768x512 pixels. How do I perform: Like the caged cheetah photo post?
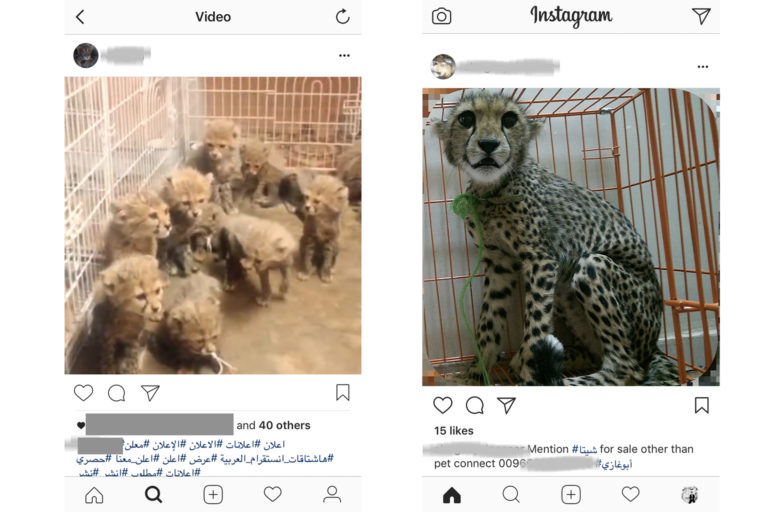coord(443,405)
